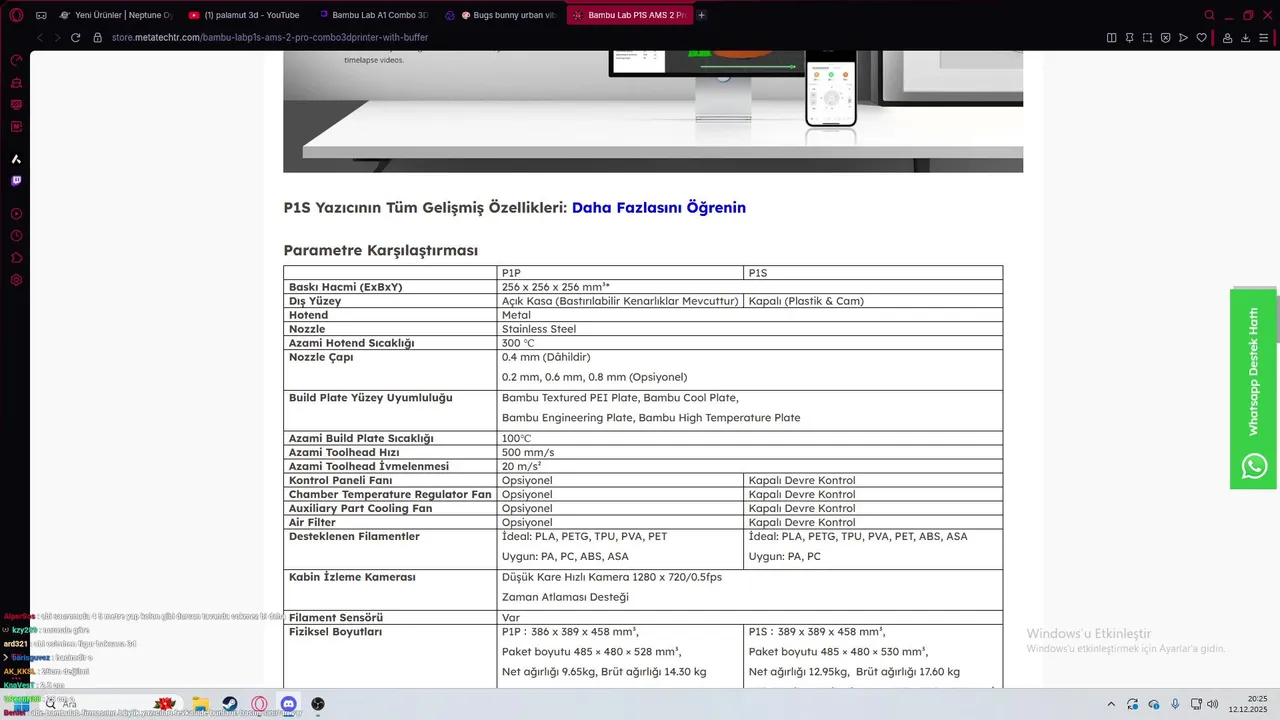This screenshot has width=1280, height=720.
Task: Open Extensions cube icon in sidebar
Action: [x=16, y=258]
